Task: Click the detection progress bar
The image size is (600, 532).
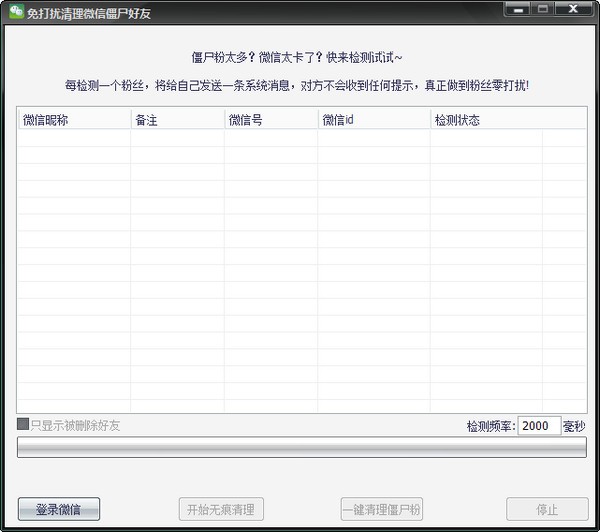Action: tap(301, 447)
